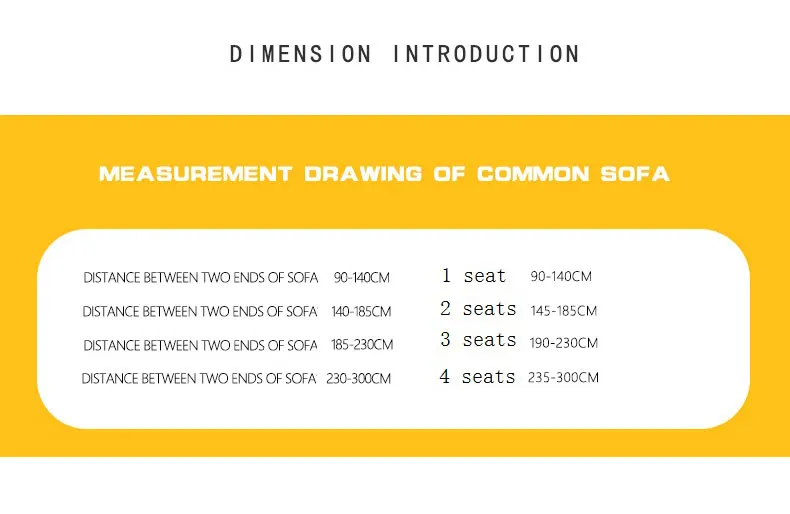This screenshot has height=514, width=790.
Task: Select the '4 seats' label
Action: tap(477, 377)
